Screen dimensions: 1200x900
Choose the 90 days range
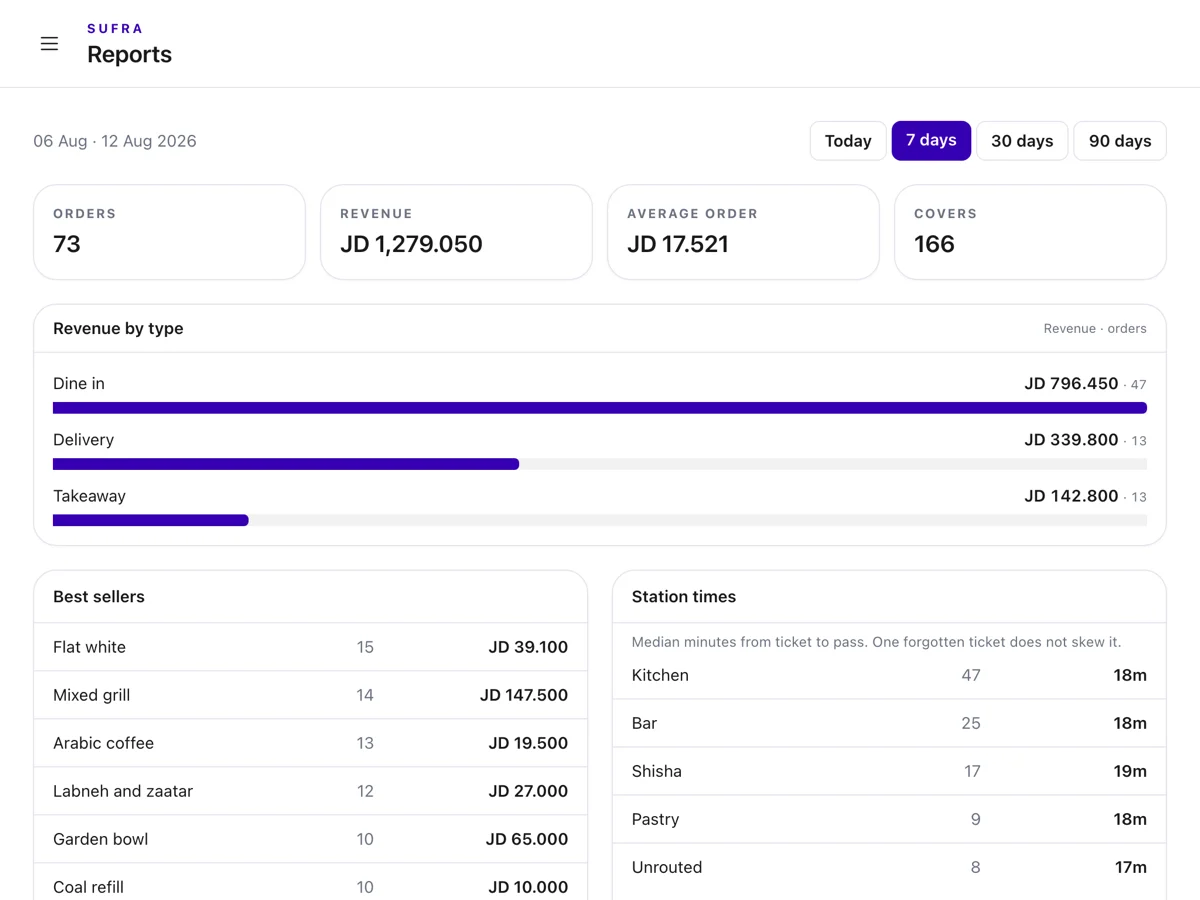(x=1120, y=141)
